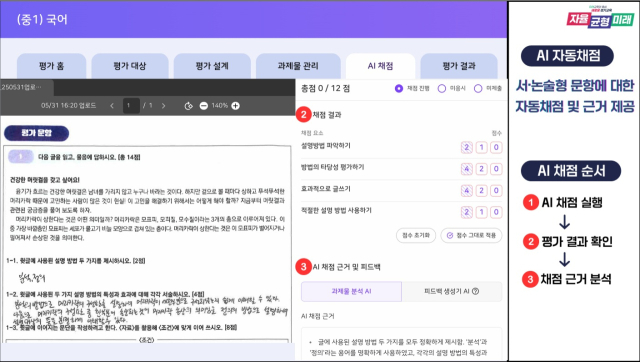Screen dimensions: 640x362
Task: Set 효과적으로 글쓰기 score to 0
Action: pos(496,191)
